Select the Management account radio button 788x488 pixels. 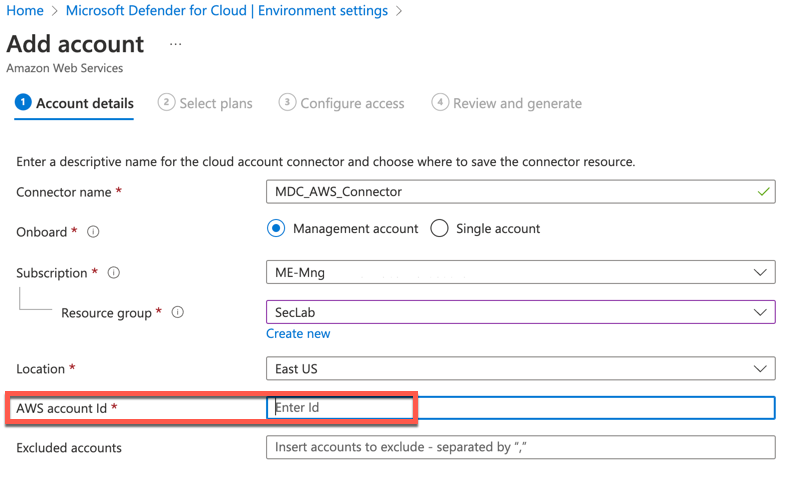[276, 228]
